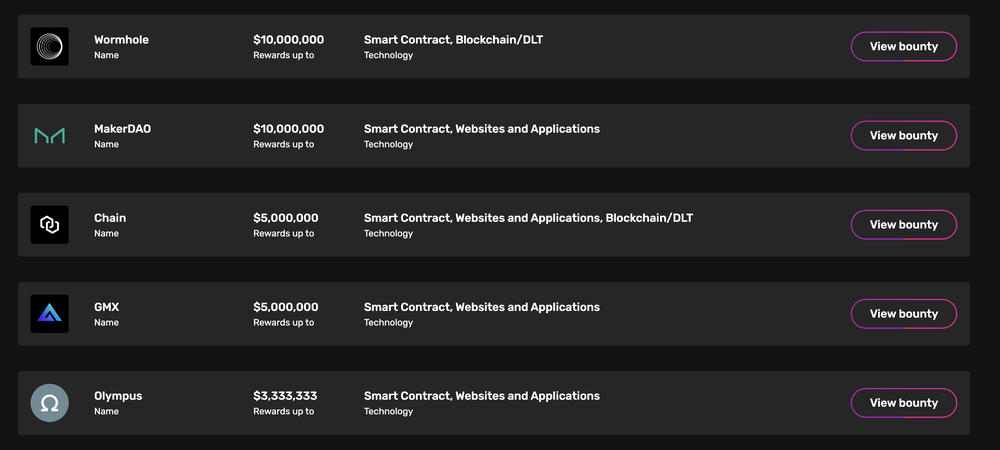The image size is (1000, 450).
Task: Click the GMX blue triangle logo
Action: (50, 314)
